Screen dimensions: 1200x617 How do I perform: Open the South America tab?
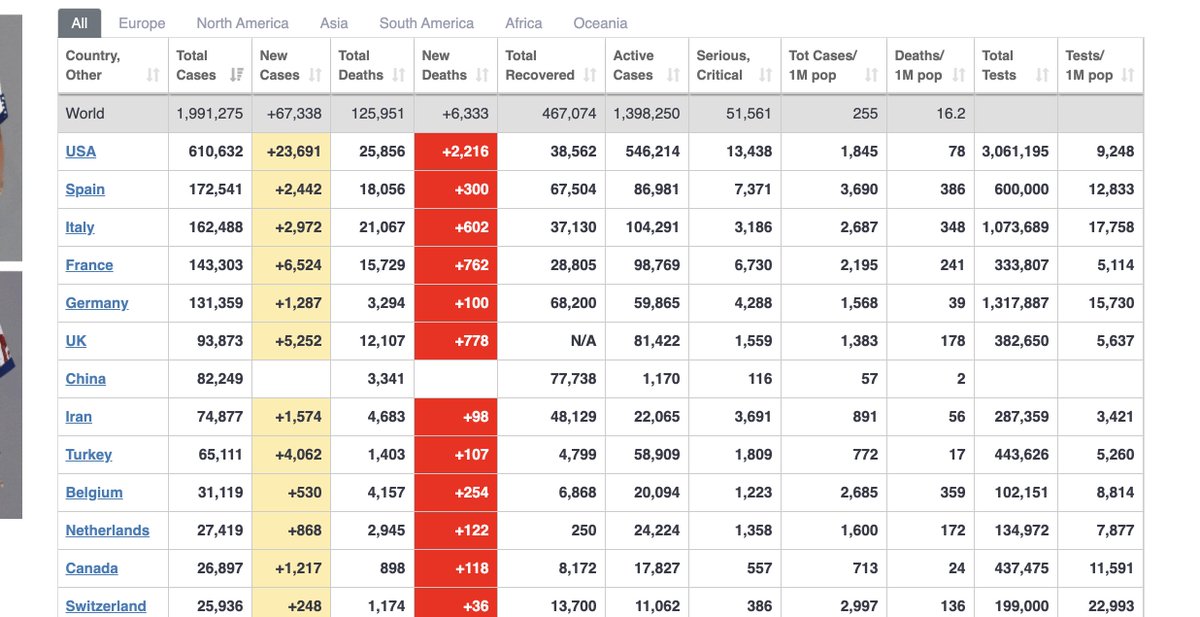pos(426,23)
